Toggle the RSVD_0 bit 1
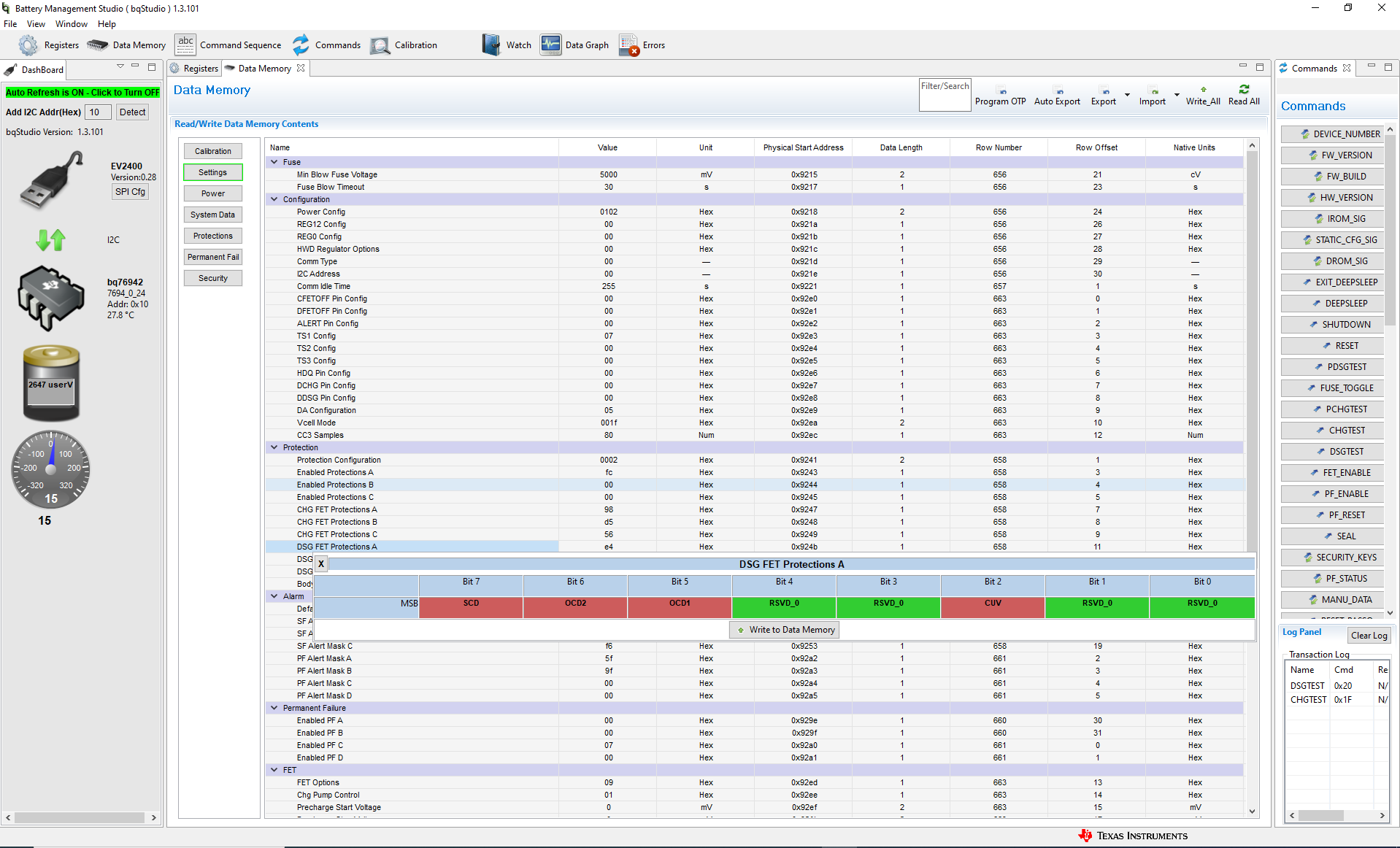1400x848 pixels. pos(1097,608)
